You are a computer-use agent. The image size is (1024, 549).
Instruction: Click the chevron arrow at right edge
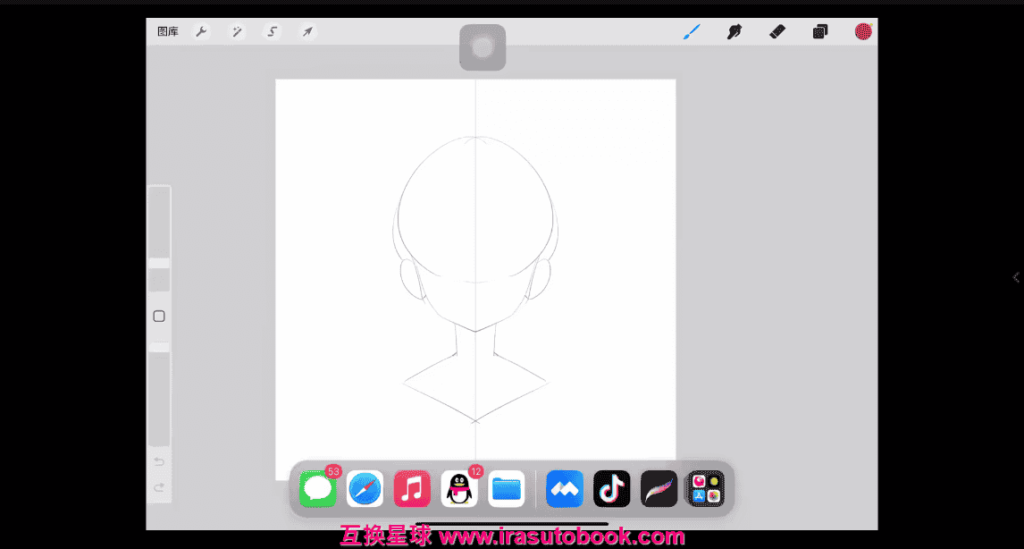(x=1016, y=277)
